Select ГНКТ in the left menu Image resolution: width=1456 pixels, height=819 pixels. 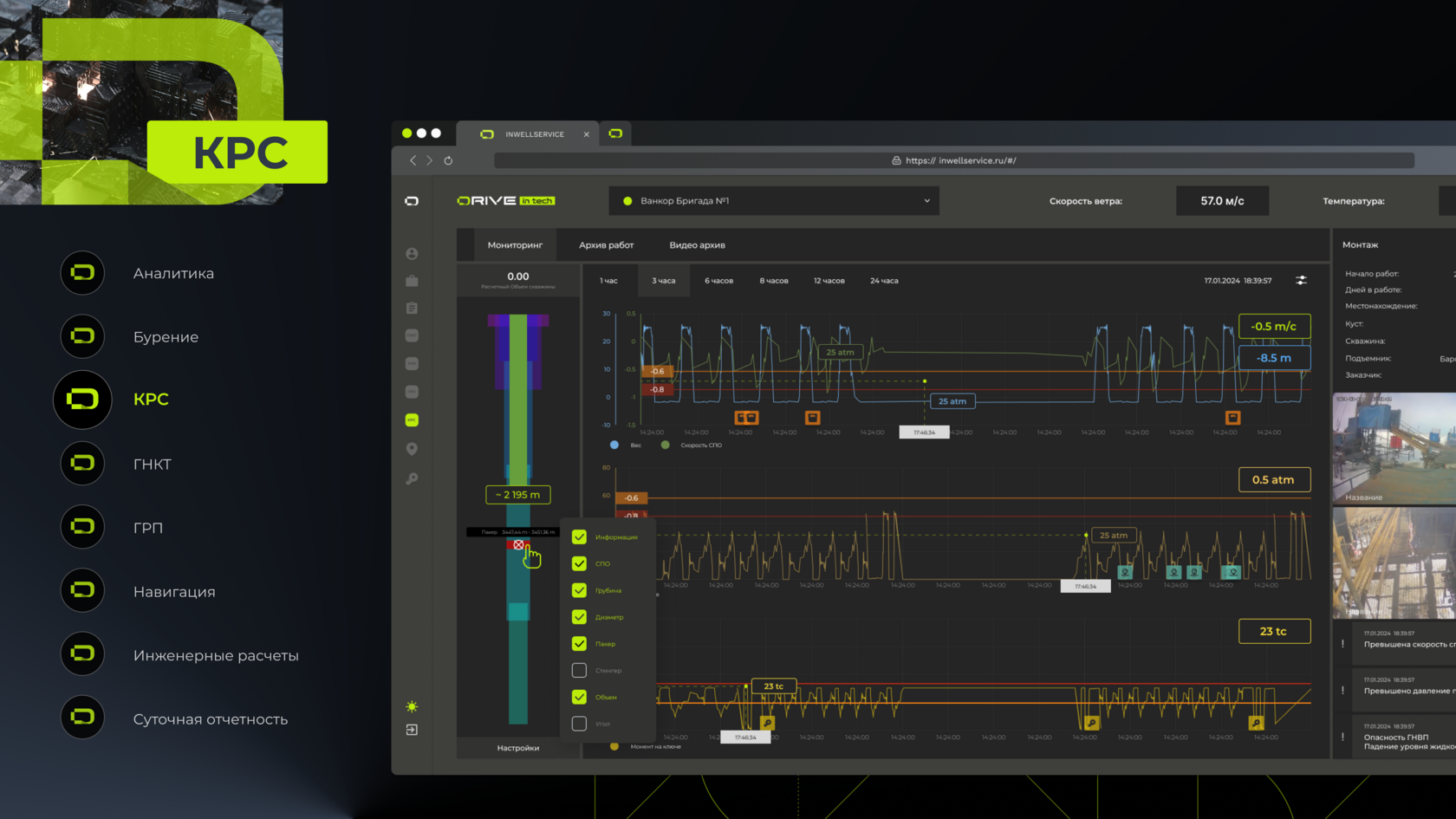tap(153, 465)
